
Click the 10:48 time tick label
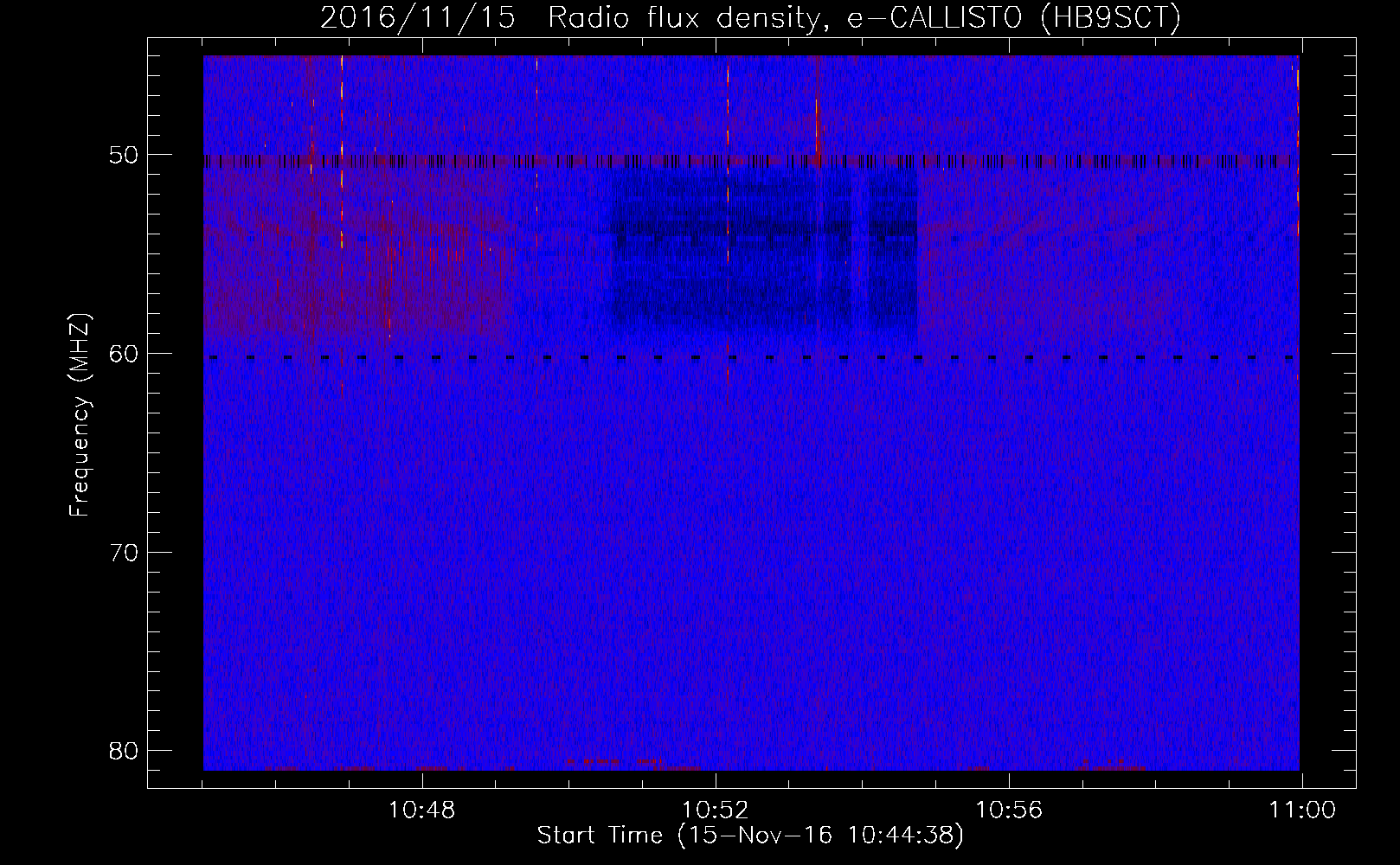[422, 811]
